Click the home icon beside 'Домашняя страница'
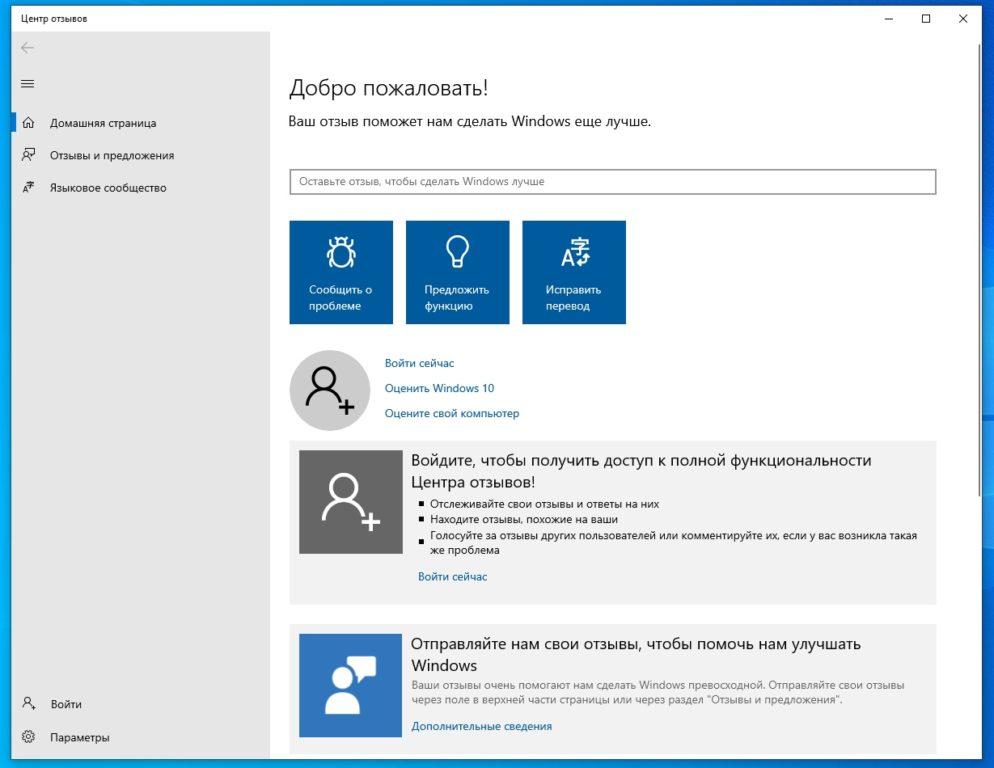Screen dimensions: 994x768 point(29,123)
